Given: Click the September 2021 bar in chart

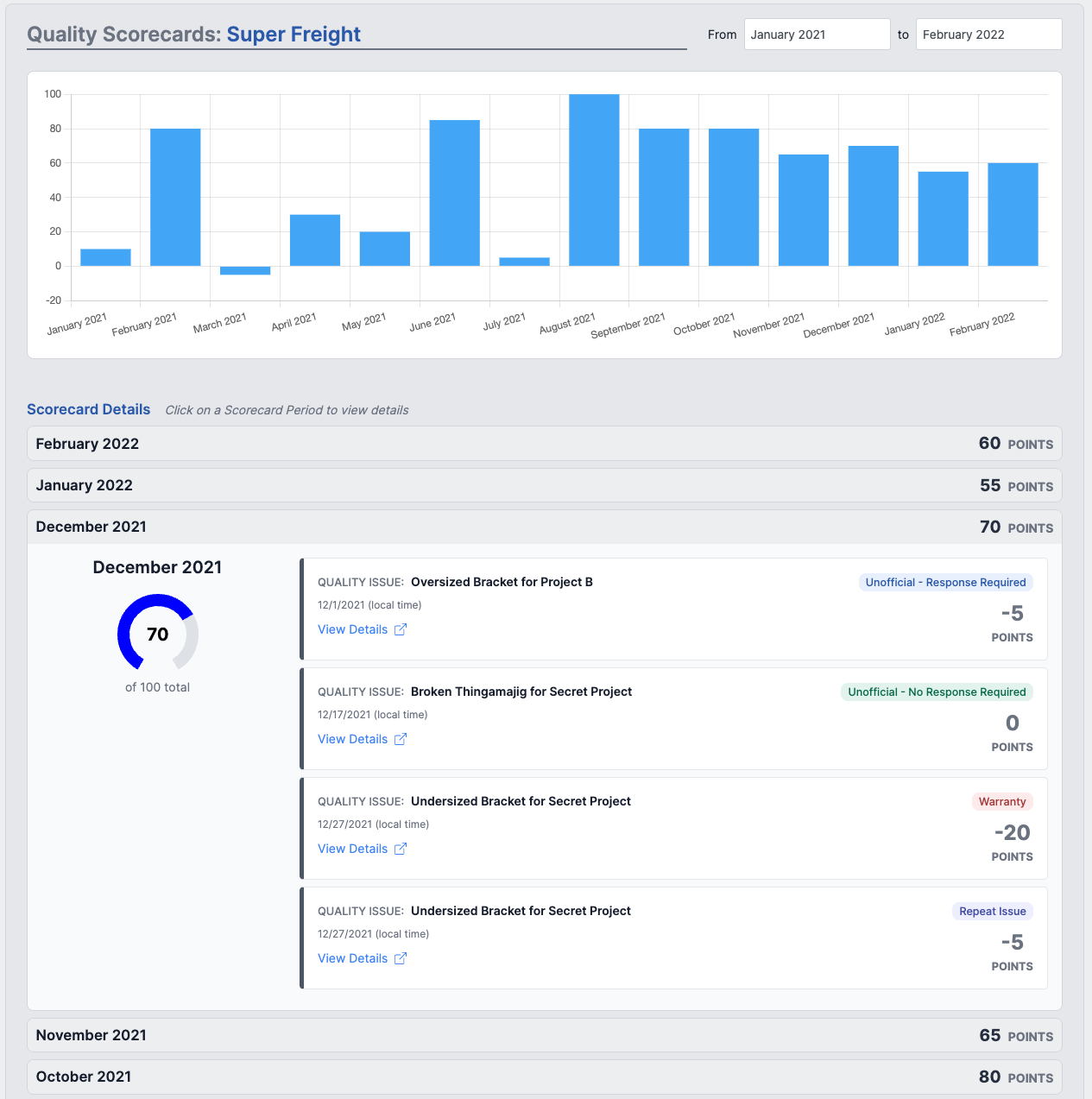Looking at the screenshot, I should coord(664,197).
